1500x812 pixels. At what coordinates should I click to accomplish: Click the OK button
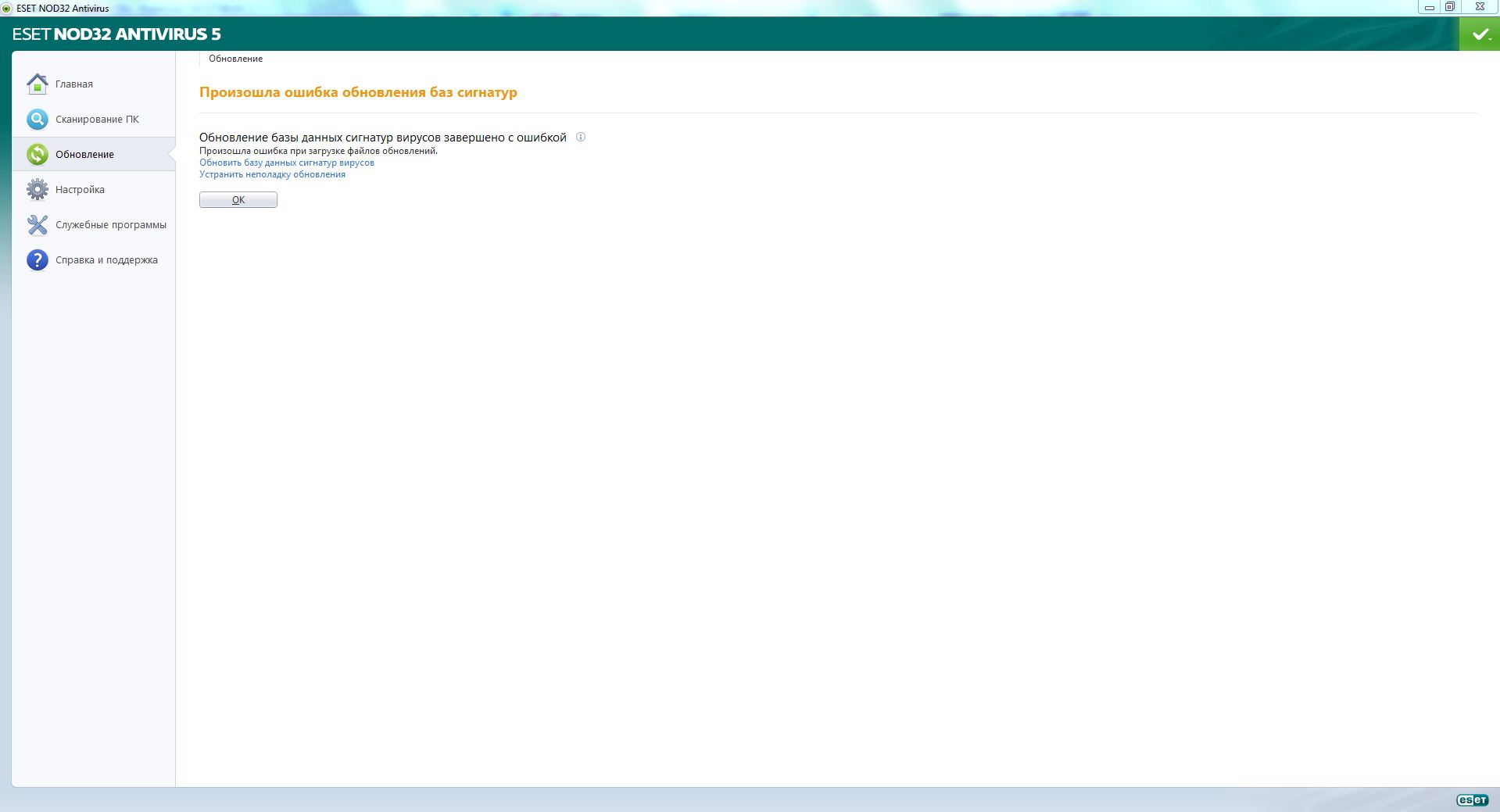click(238, 200)
